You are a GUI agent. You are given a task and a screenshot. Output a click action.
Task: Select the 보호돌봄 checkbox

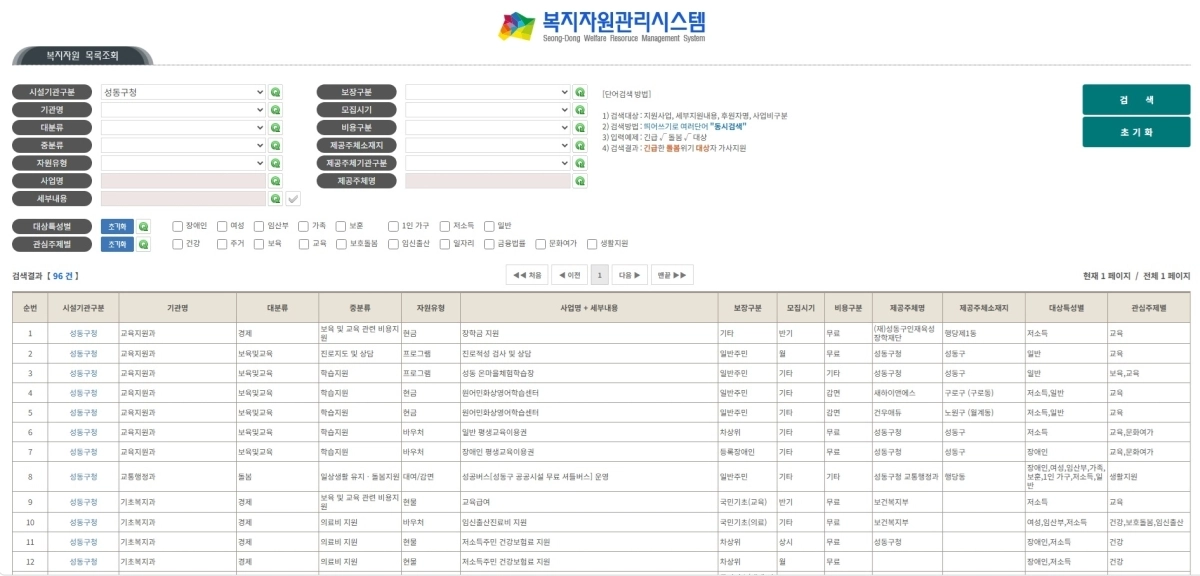click(x=341, y=243)
